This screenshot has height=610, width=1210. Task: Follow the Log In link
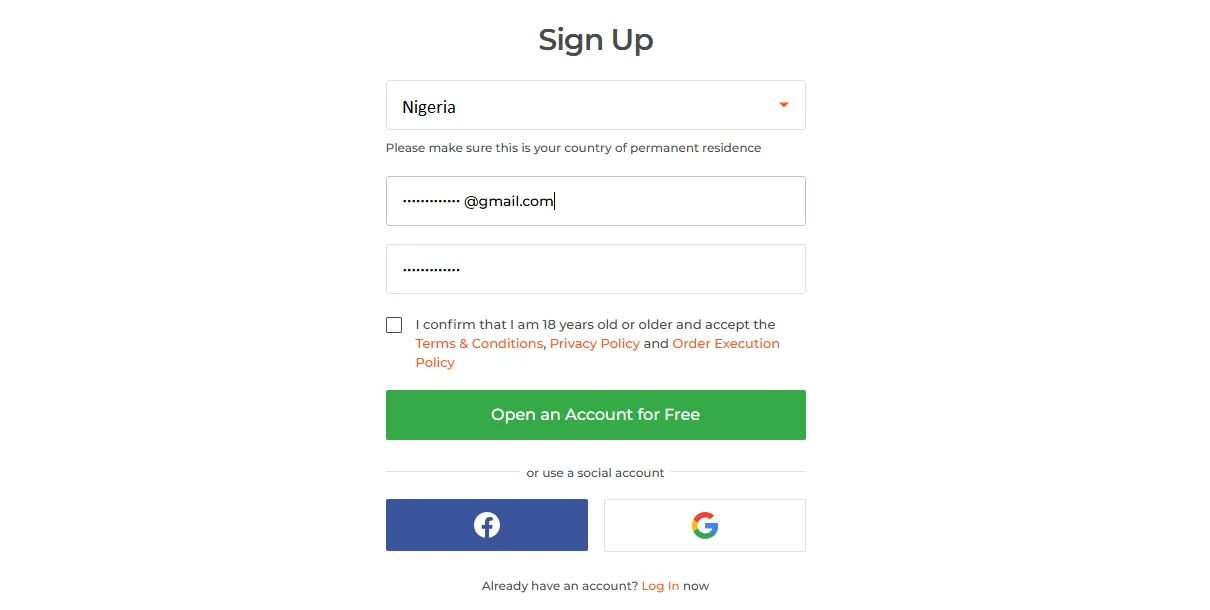pos(660,586)
